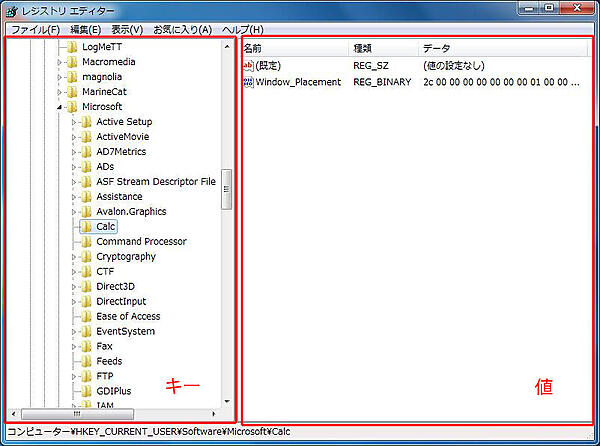Click the magnolia folder icon
The height and width of the screenshot is (446, 600).
[x=72, y=77]
